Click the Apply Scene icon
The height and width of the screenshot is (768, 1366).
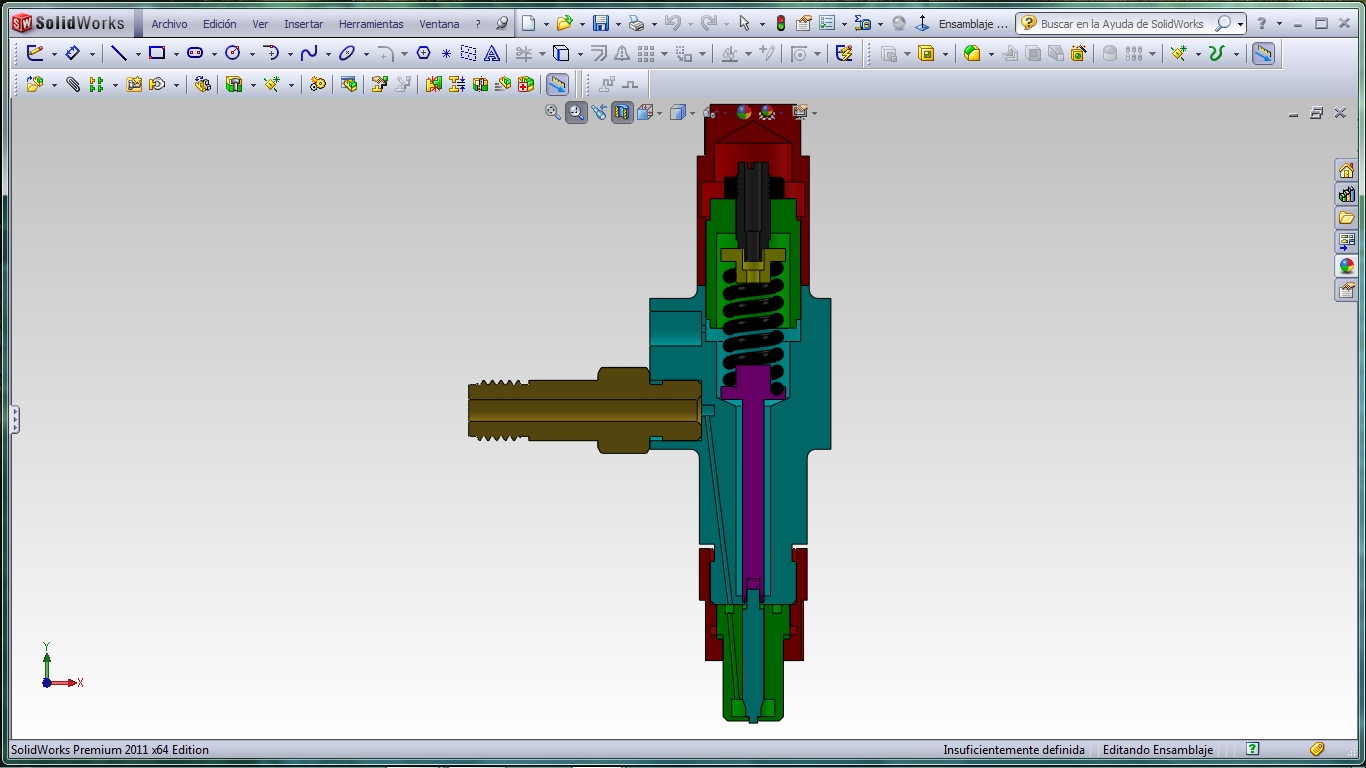pos(767,113)
